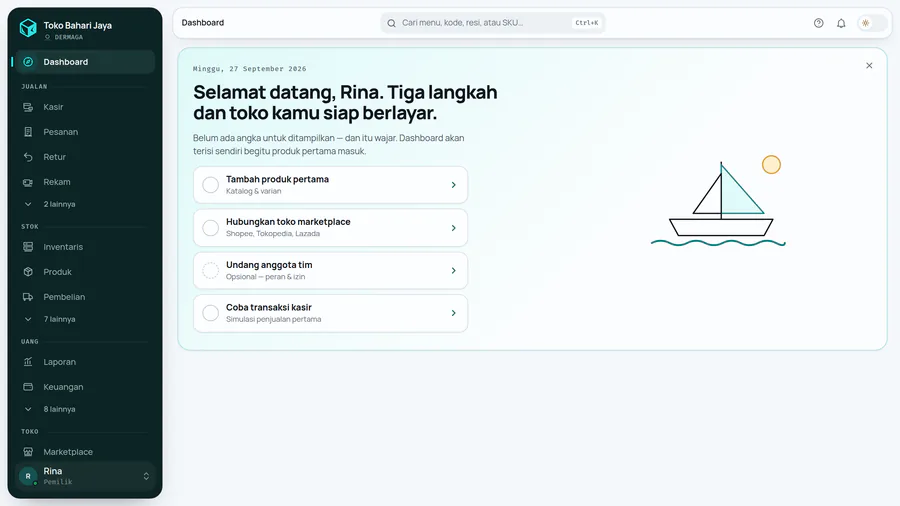Click the date 'Minggu, 27 September 2026'
900x506 pixels.
(250, 69)
